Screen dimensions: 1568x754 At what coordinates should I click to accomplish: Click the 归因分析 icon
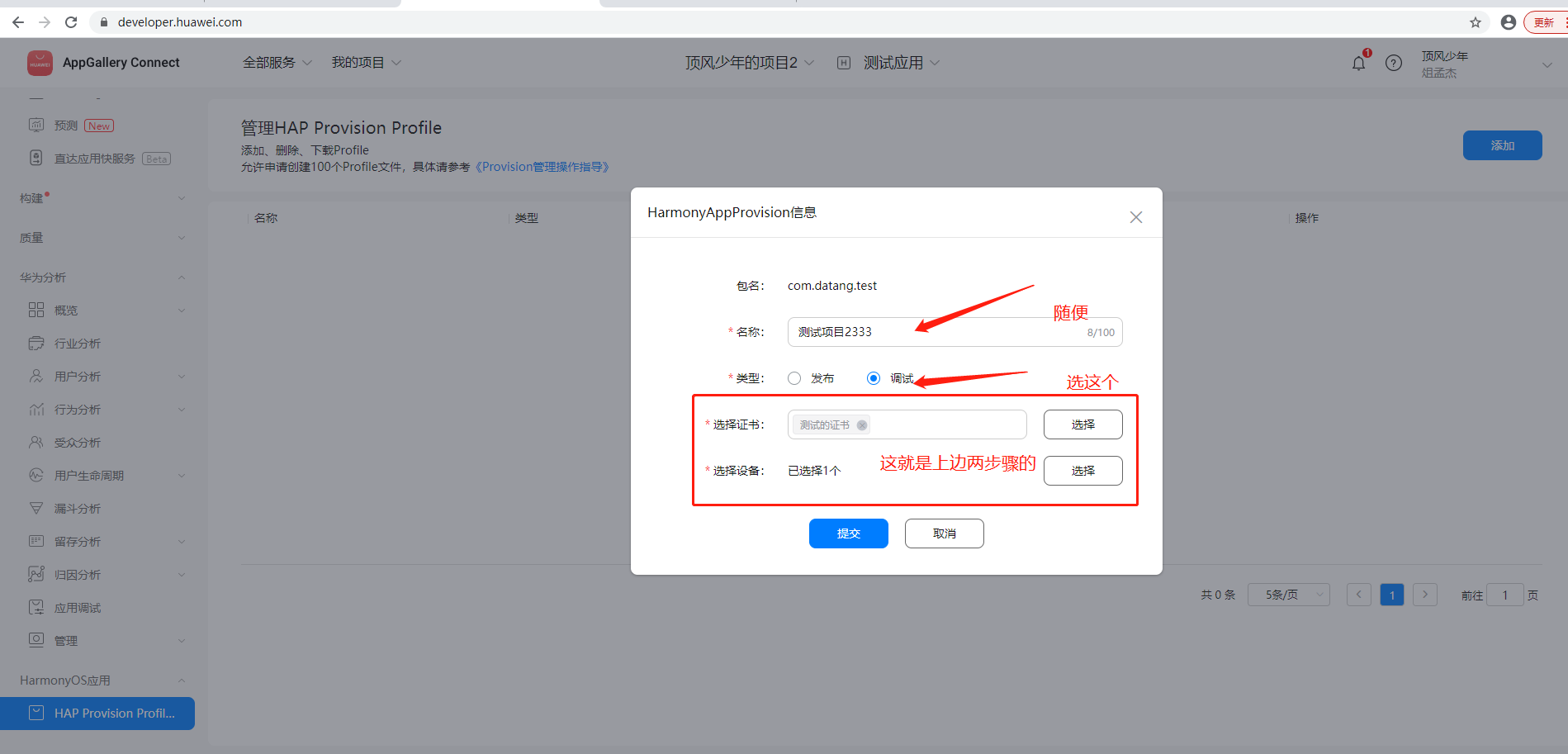click(x=36, y=574)
